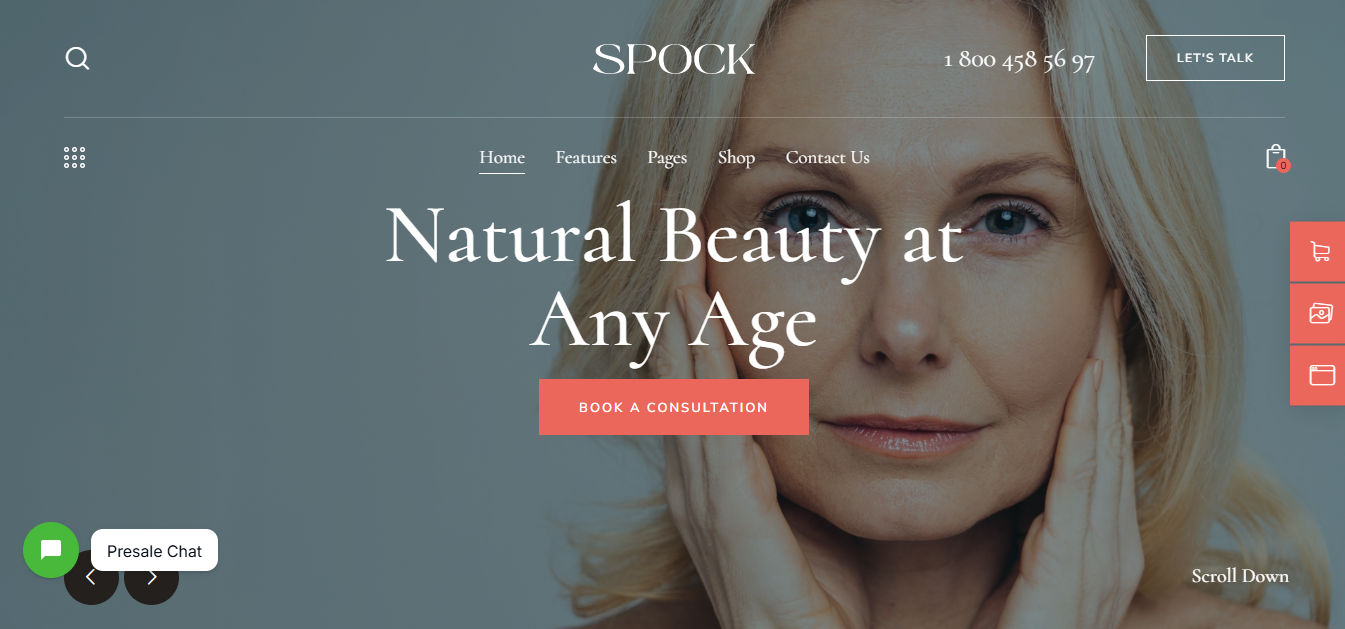Image resolution: width=1345 pixels, height=629 pixels.
Task: Click the Scroll Down link
Action: click(x=1240, y=576)
